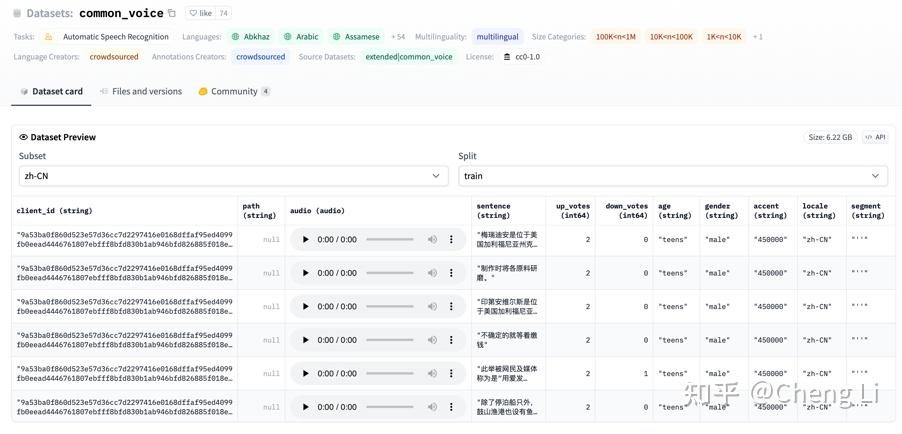Expand the "+ 54" additional languages list
The image size is (902, 434).
pos(398,37)
